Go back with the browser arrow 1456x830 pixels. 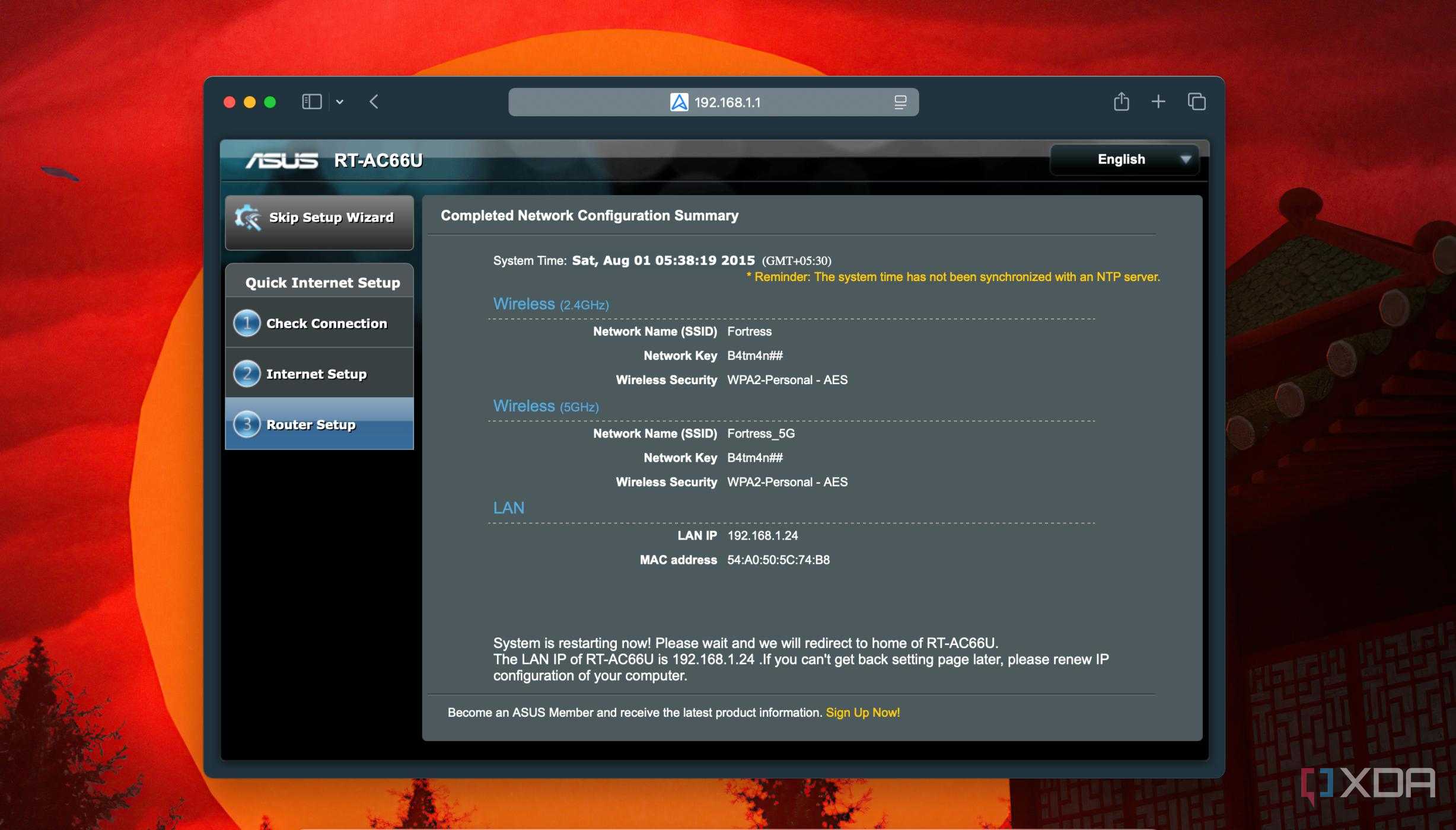(374, 102)
